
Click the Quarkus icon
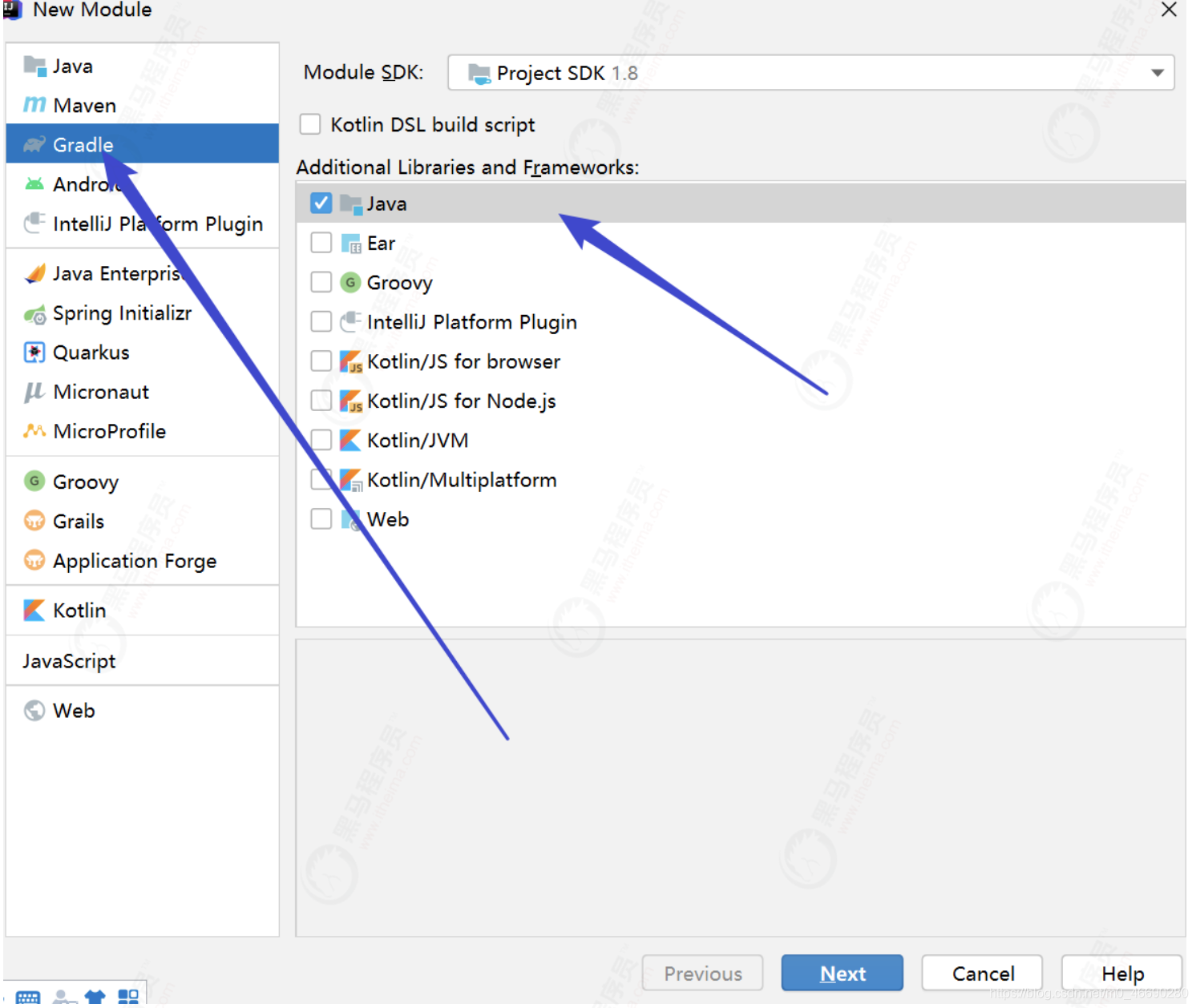[34, 353]
